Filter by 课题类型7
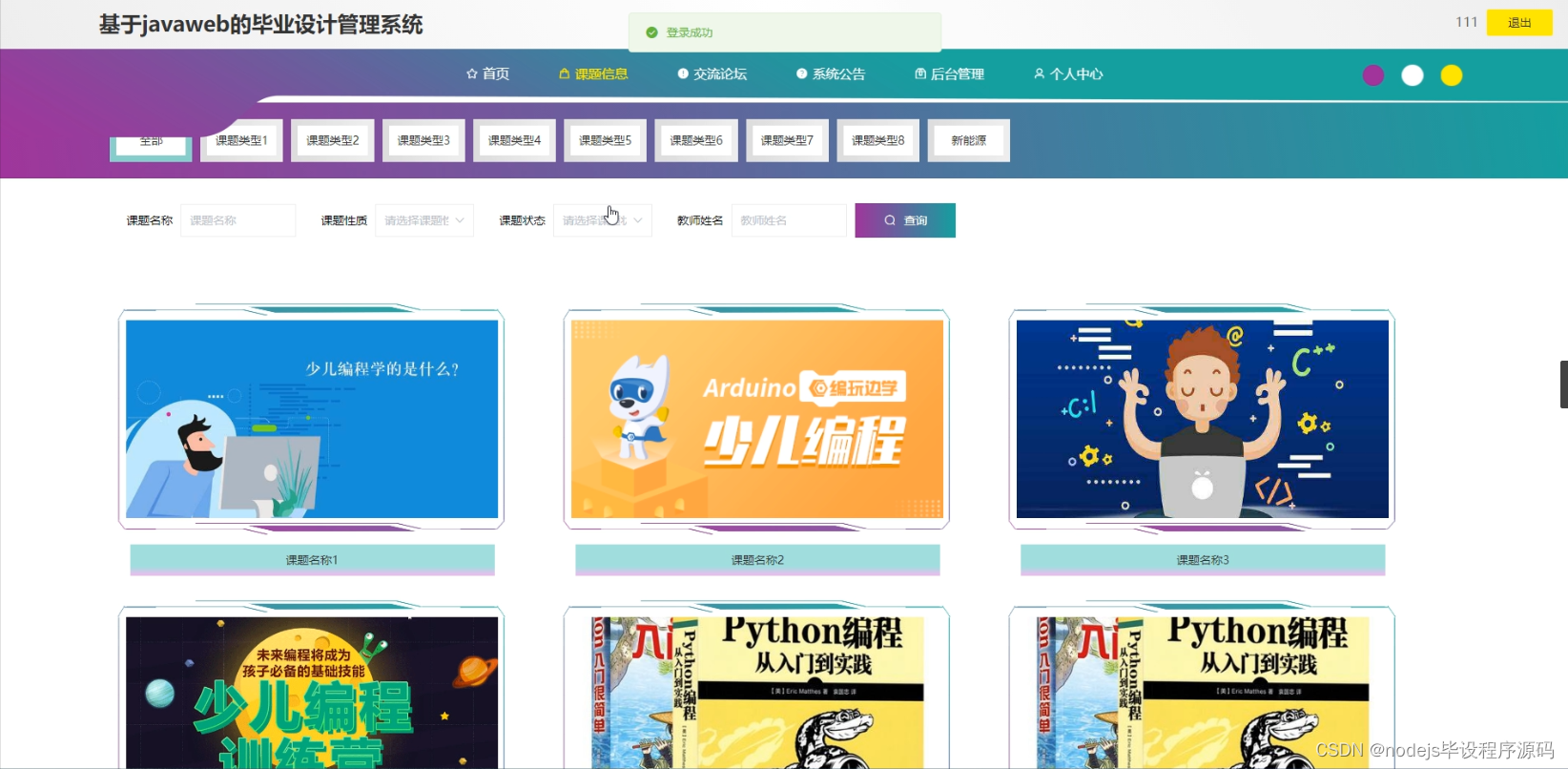The height and width of the screenshot is (769, 1568). (x=788, y=140)
